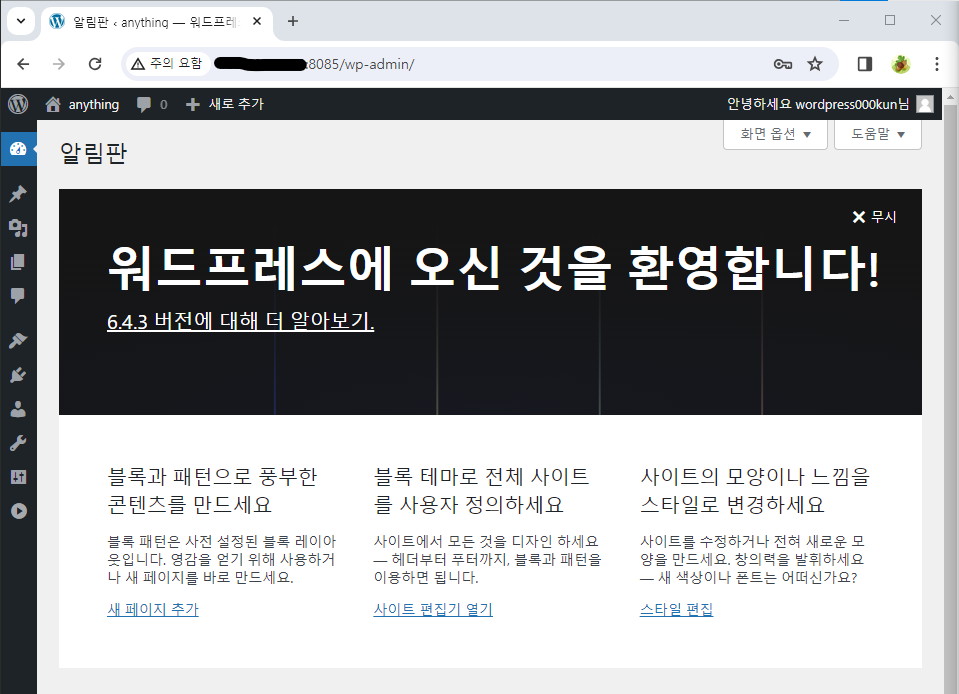Dismiss the welcome panel with '무시'
The image size is (959, 694).
[874, 216]
